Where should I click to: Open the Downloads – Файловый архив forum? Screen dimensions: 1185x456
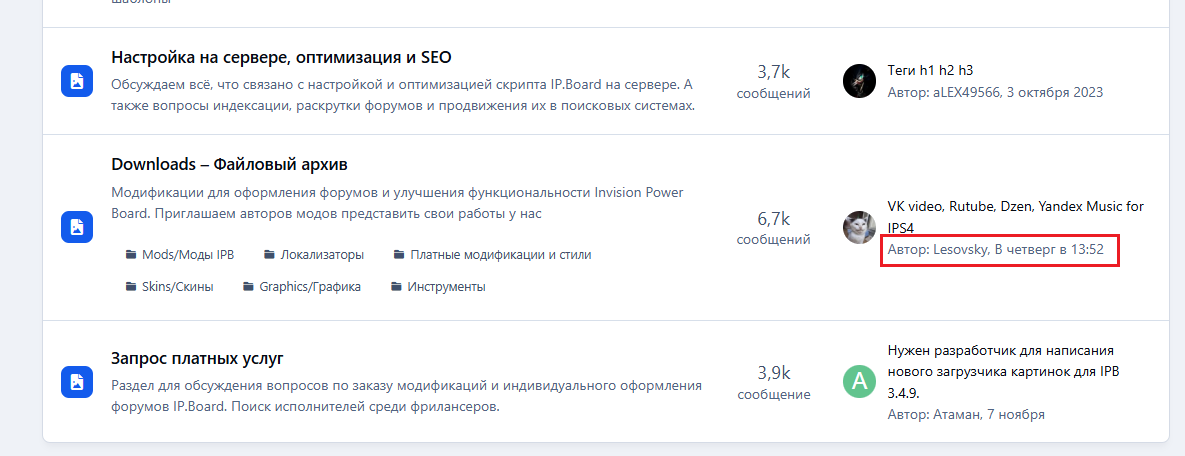point(229,164)
